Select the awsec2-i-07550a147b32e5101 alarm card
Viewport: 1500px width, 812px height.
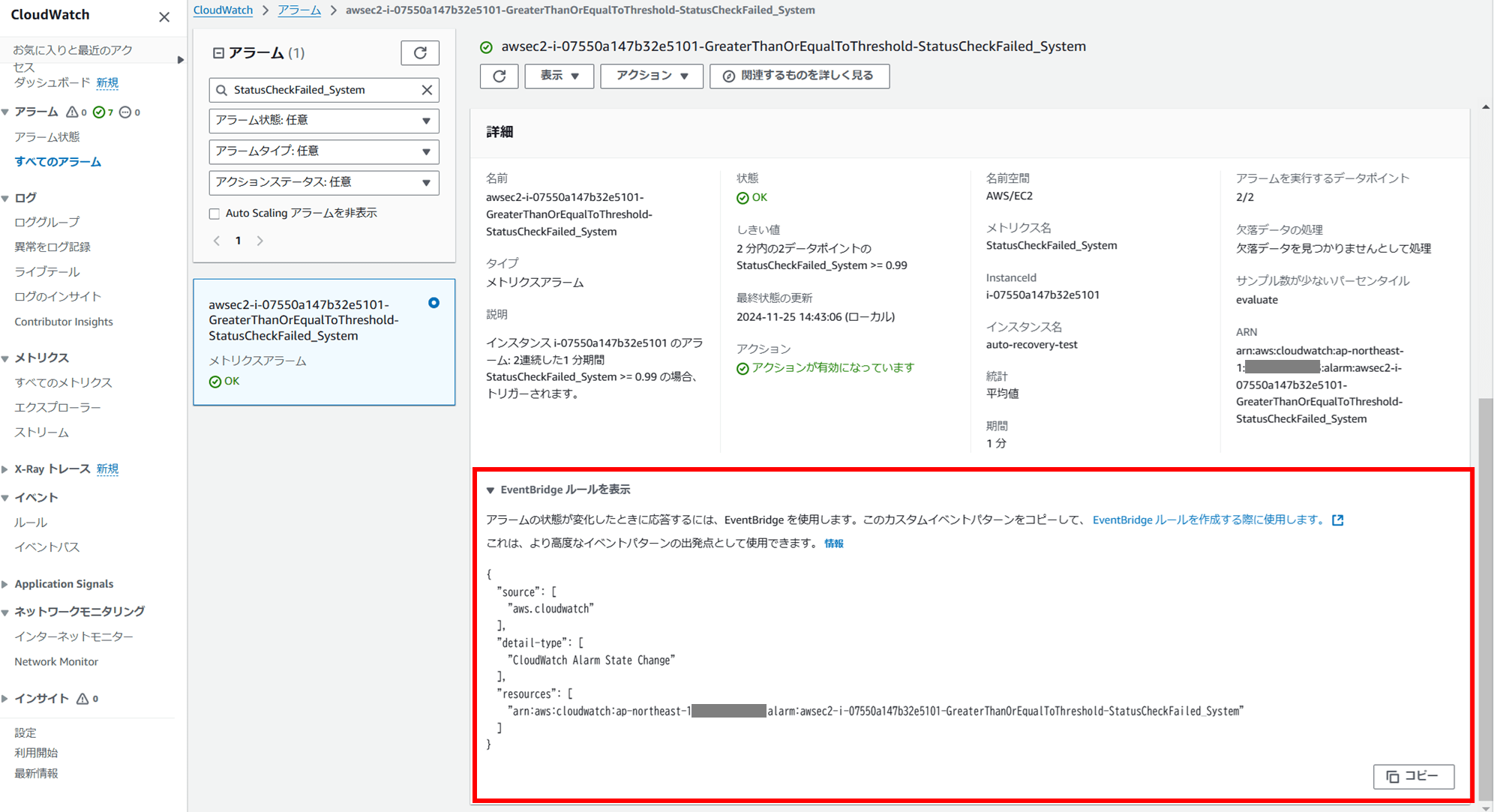click(324, 343)
